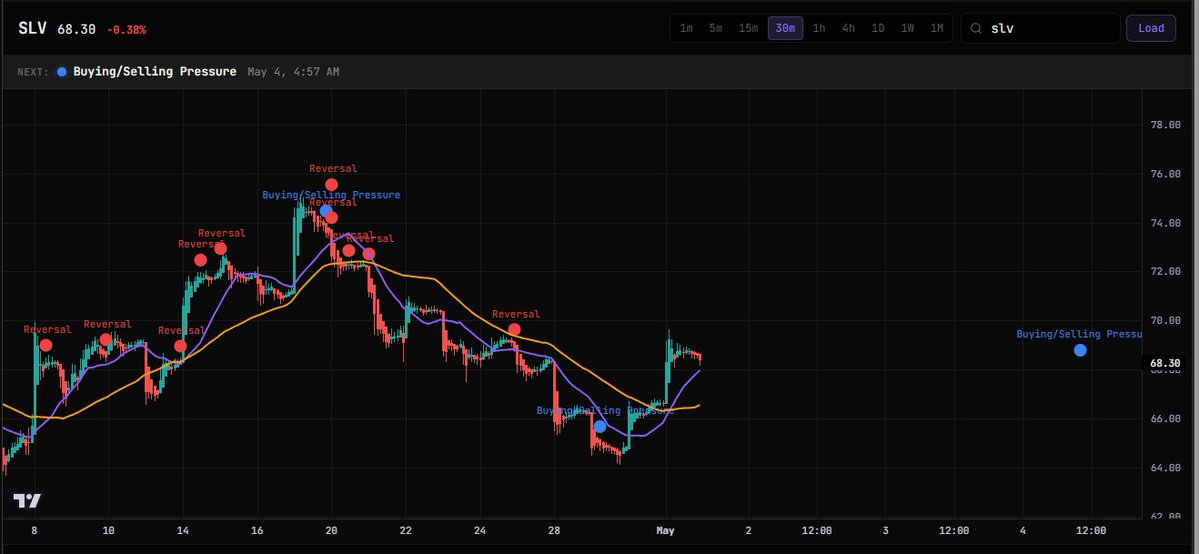Click the 14 date on time axis

point(183,530)
